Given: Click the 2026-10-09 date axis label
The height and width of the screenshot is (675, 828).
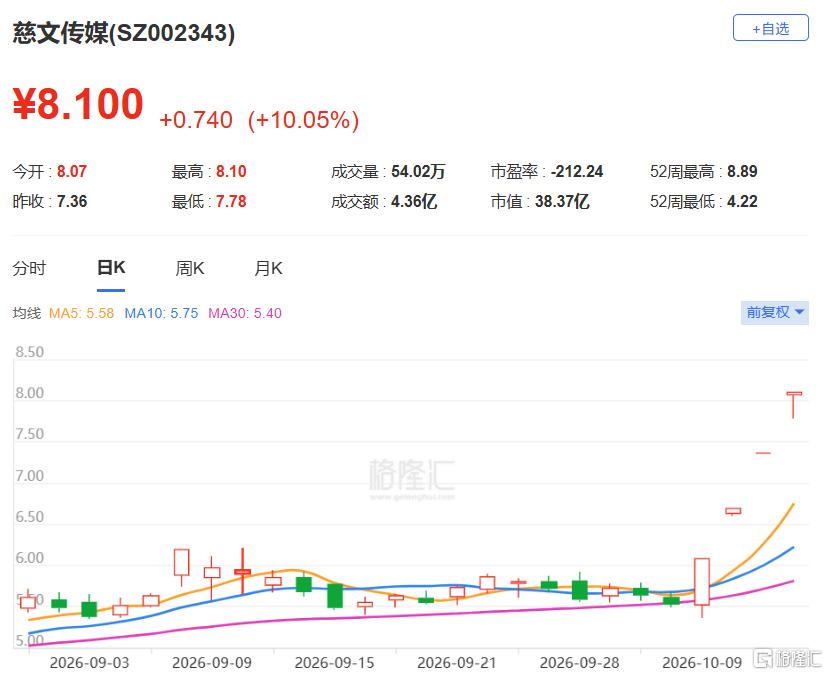Looking at the screenshot, I should tap(702, 662).
